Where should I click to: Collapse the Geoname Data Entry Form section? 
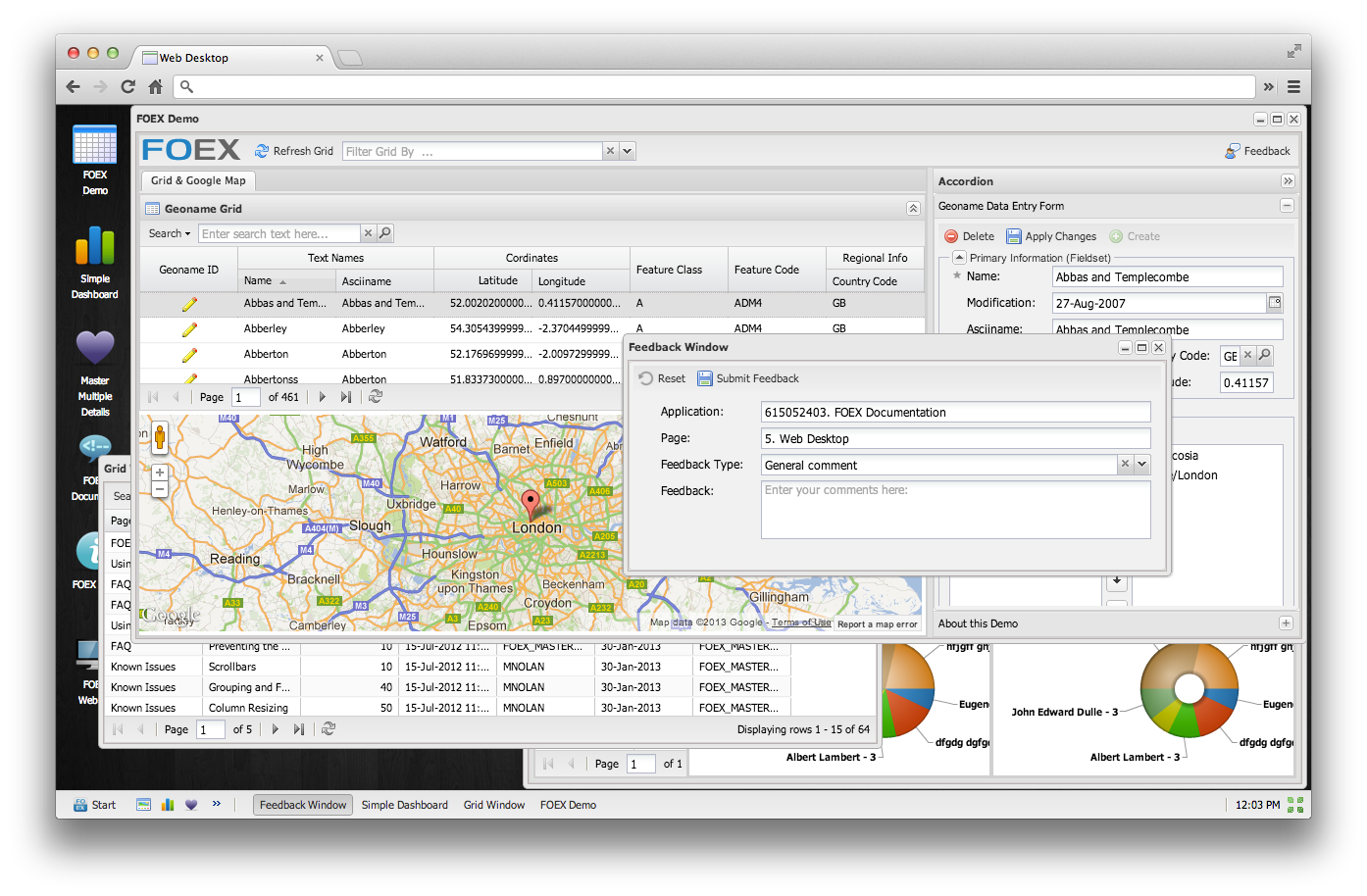(1287, 206)
